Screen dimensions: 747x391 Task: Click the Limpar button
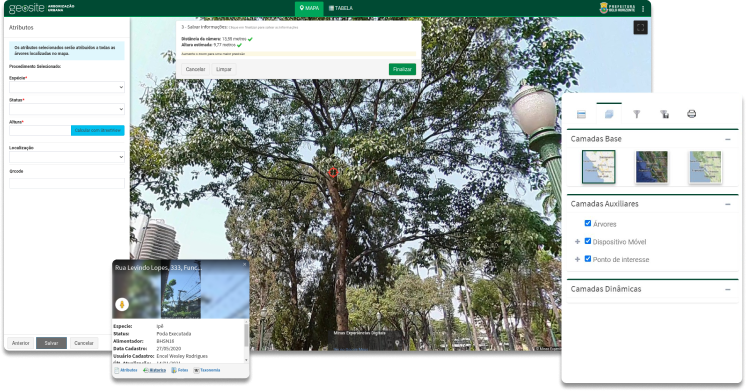[x=224, y=69]
